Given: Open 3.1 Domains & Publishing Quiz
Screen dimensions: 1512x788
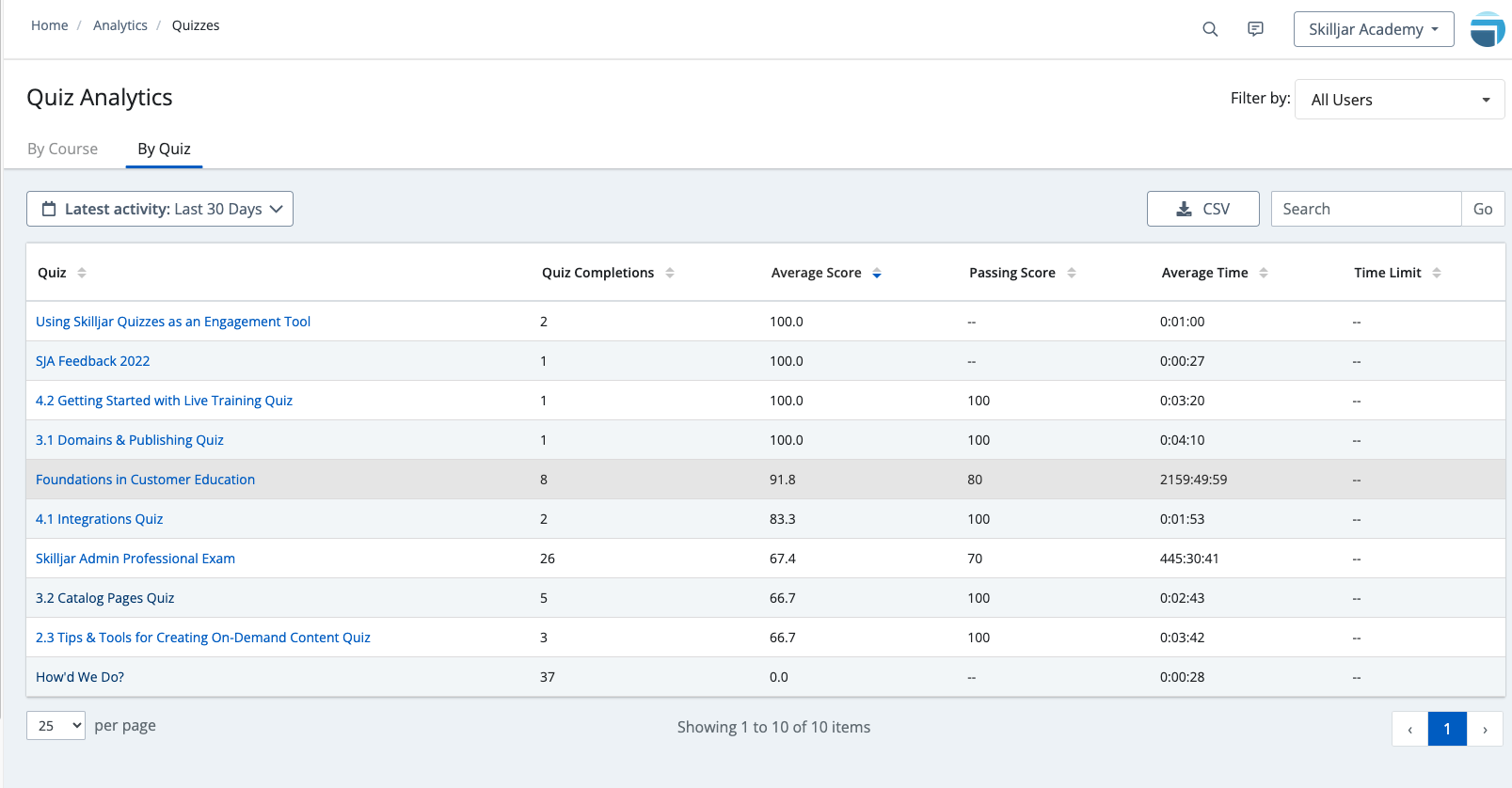Looking at the screenshot, I should [130, 440].
